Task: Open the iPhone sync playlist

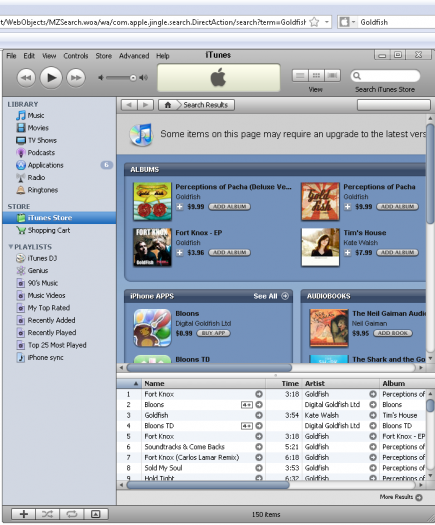Action: [x=45, y=358]
